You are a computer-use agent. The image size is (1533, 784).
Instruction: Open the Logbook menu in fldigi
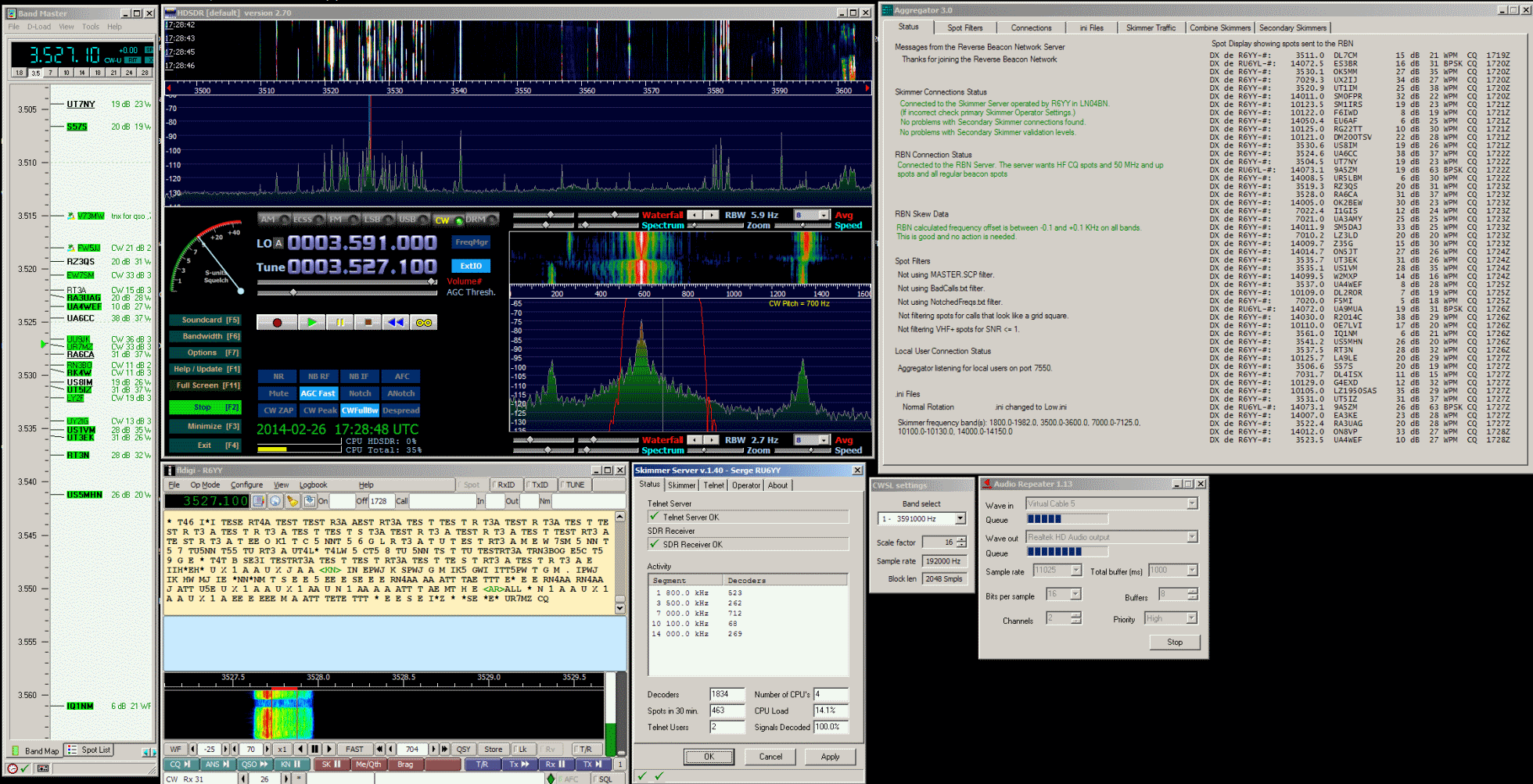click(313, 485)
